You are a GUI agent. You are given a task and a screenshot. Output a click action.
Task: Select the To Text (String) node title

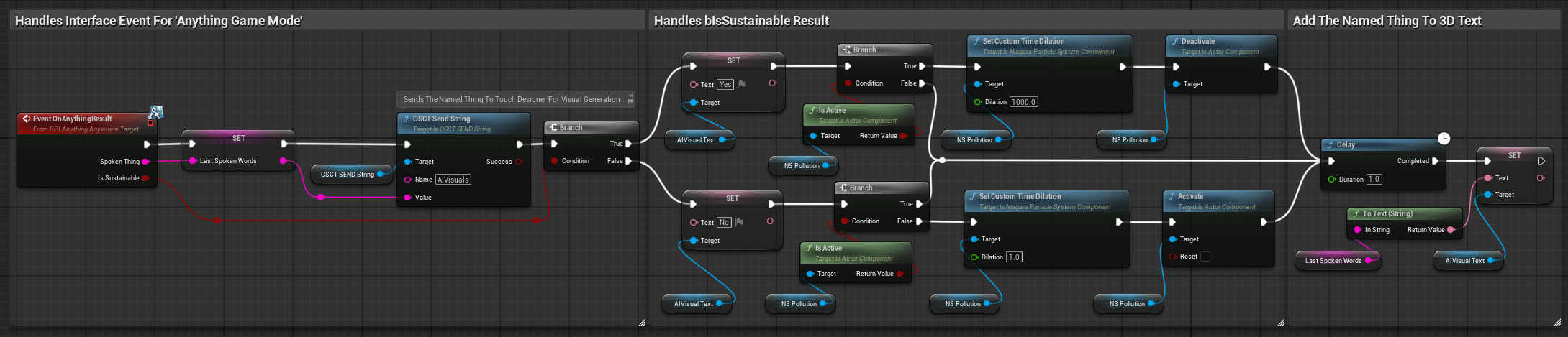click(1387, 213)
